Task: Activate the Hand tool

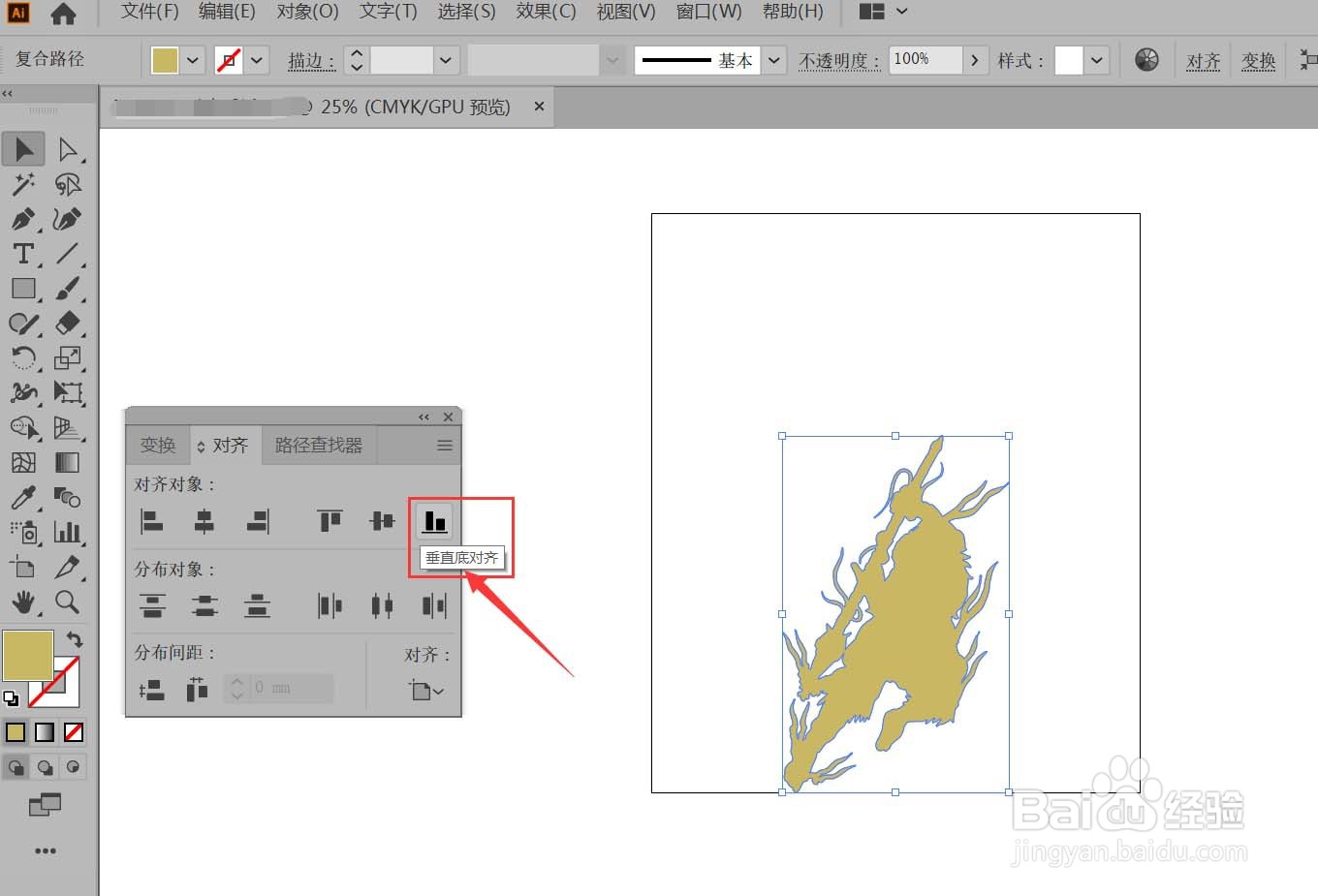Action: [x=23, y=602]
